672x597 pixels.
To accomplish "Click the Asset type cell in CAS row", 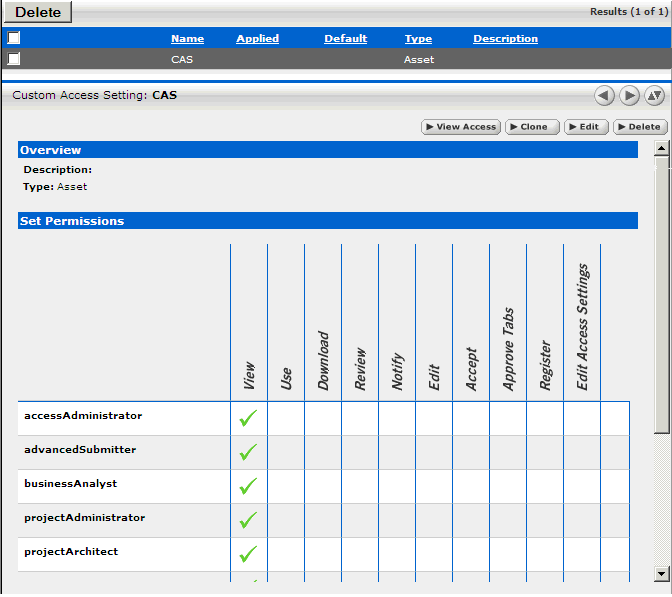I will click(x=419, y=60).
